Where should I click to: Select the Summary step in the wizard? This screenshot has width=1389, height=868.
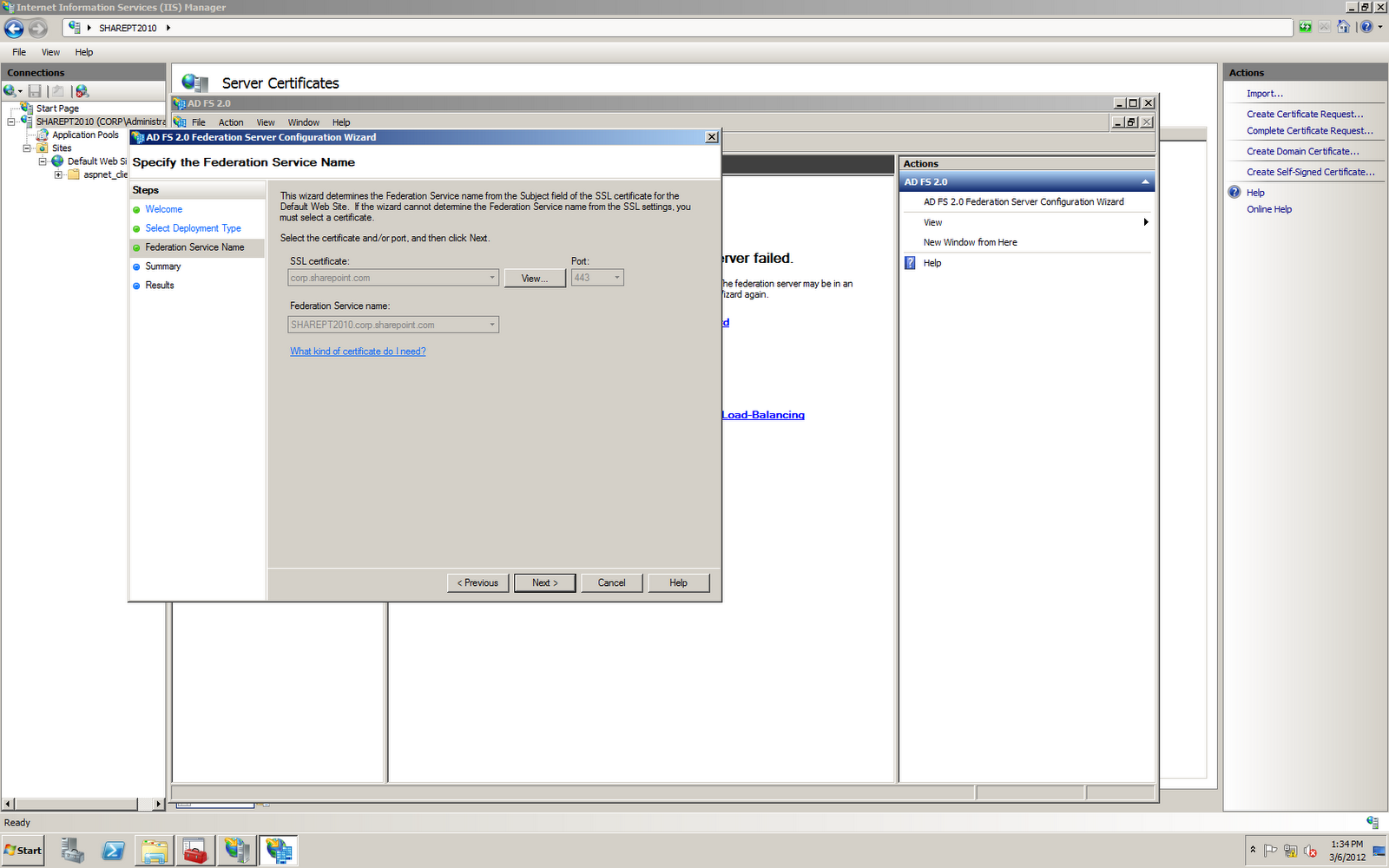[162, 266]
